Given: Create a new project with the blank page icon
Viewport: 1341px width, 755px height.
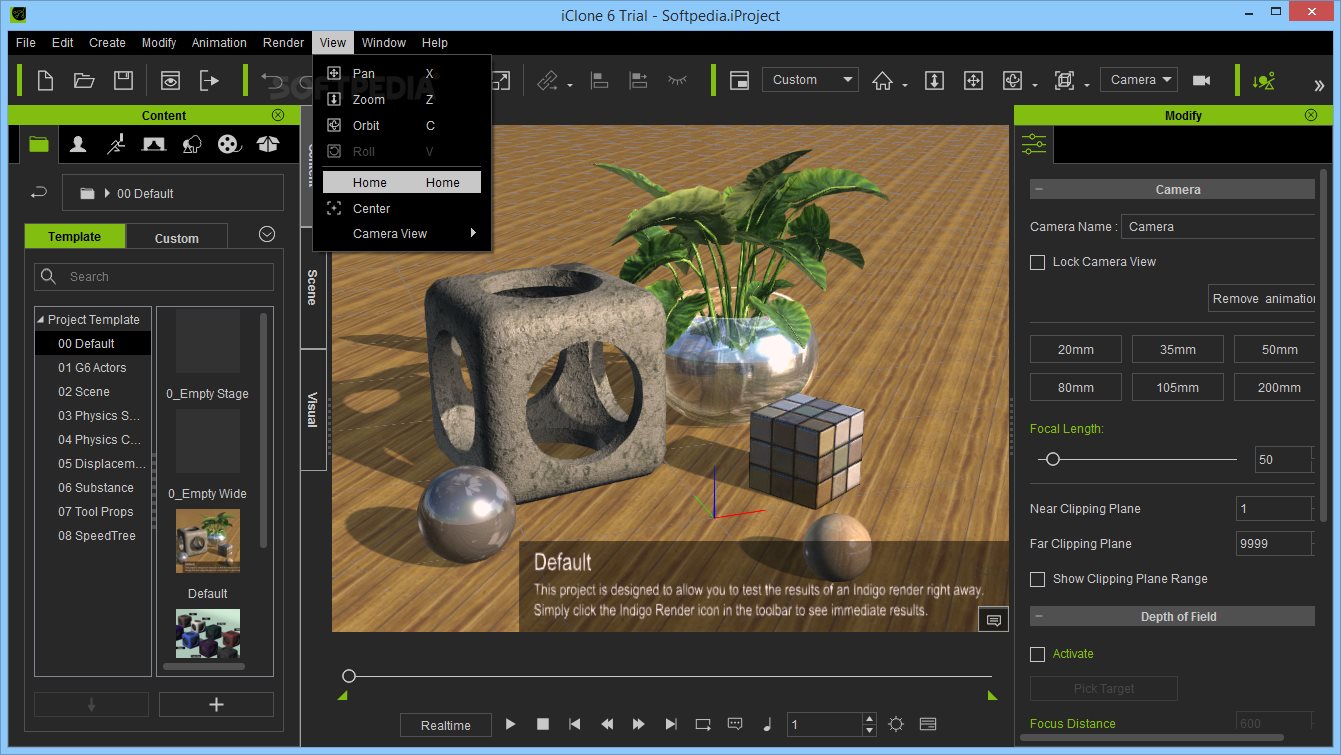Looking at the screenshot, I should tap(45, 80).
